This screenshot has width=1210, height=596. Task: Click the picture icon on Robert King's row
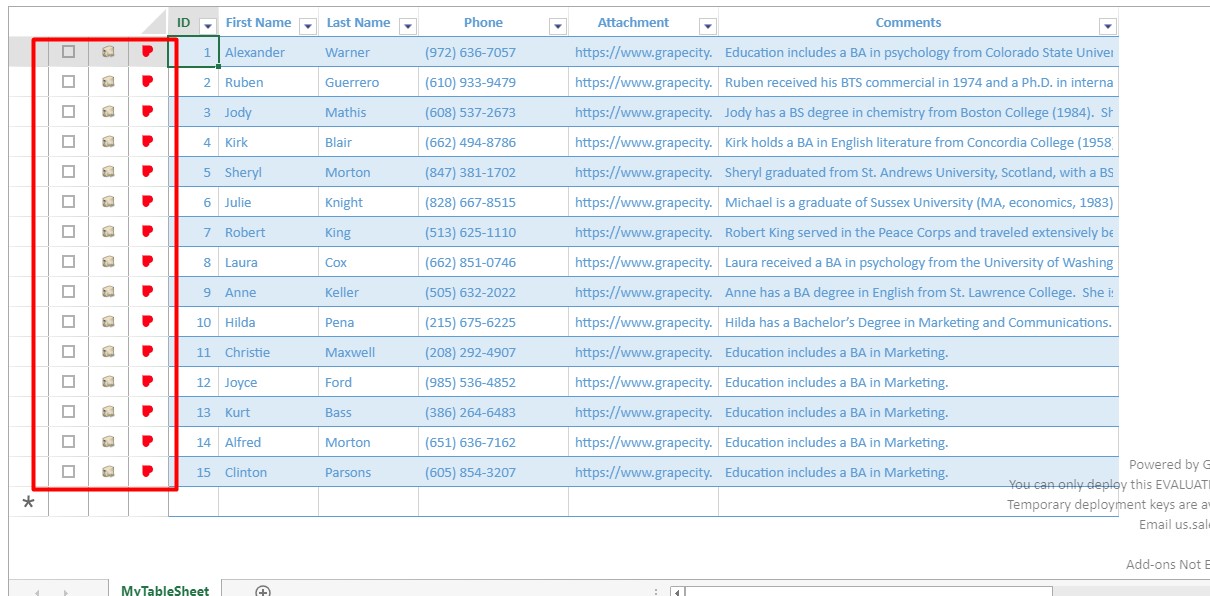(x=108, y=231)
